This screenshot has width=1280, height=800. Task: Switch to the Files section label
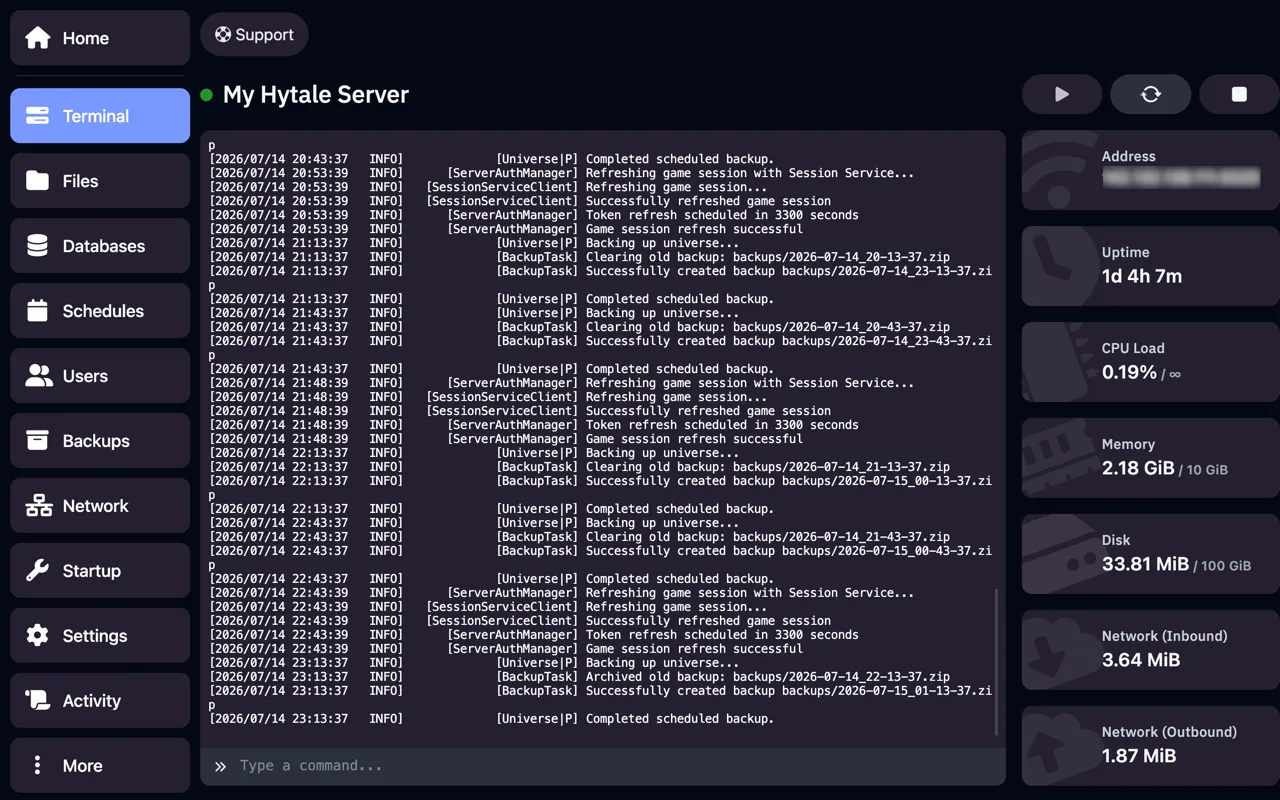tap(80, 181)
